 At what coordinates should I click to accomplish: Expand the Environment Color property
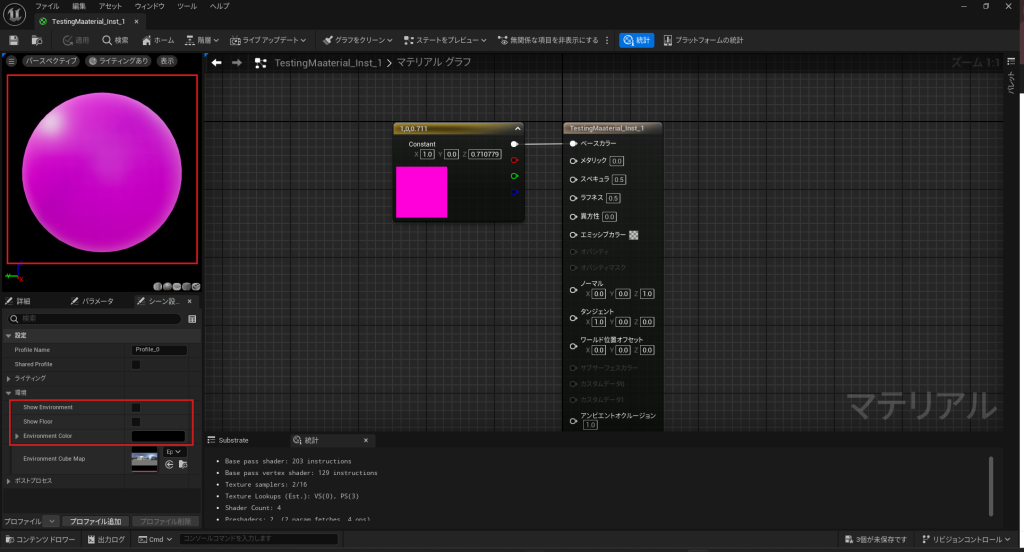point(17,436)
